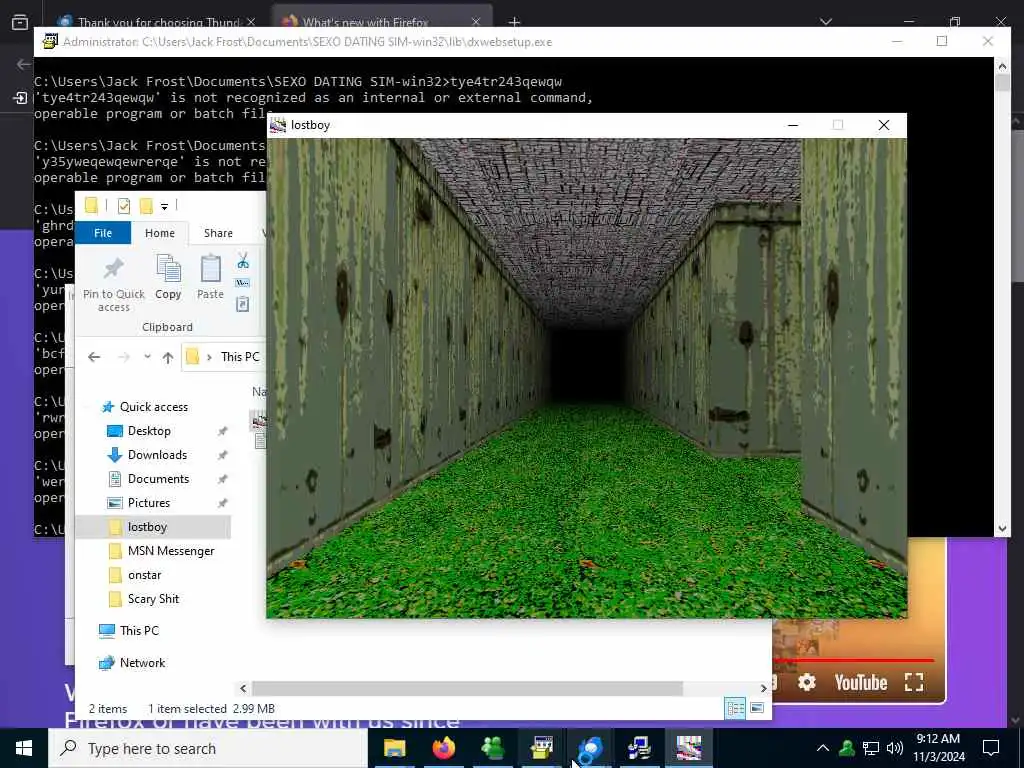Open recent locations dropdown in Explorer

coord(148,357)
